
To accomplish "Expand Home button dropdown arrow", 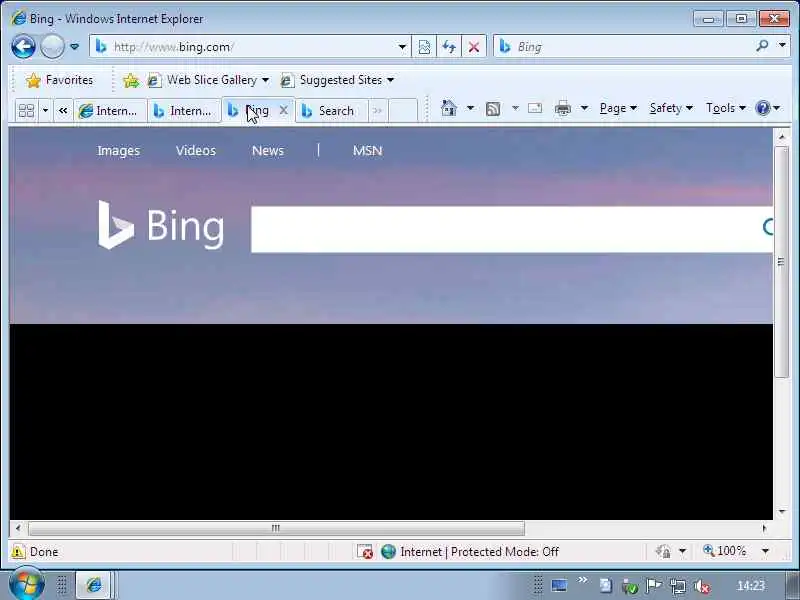I will [x=470, y=108].
